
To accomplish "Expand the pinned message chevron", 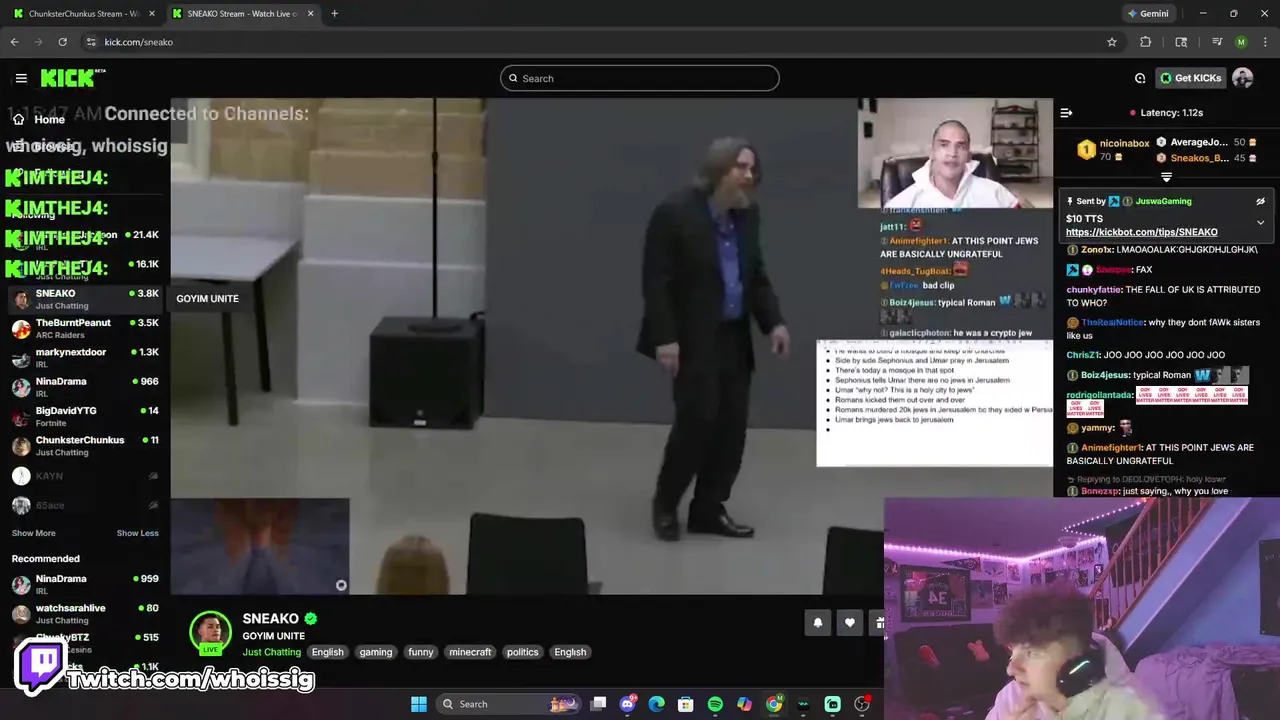I will pos(1260,222).
